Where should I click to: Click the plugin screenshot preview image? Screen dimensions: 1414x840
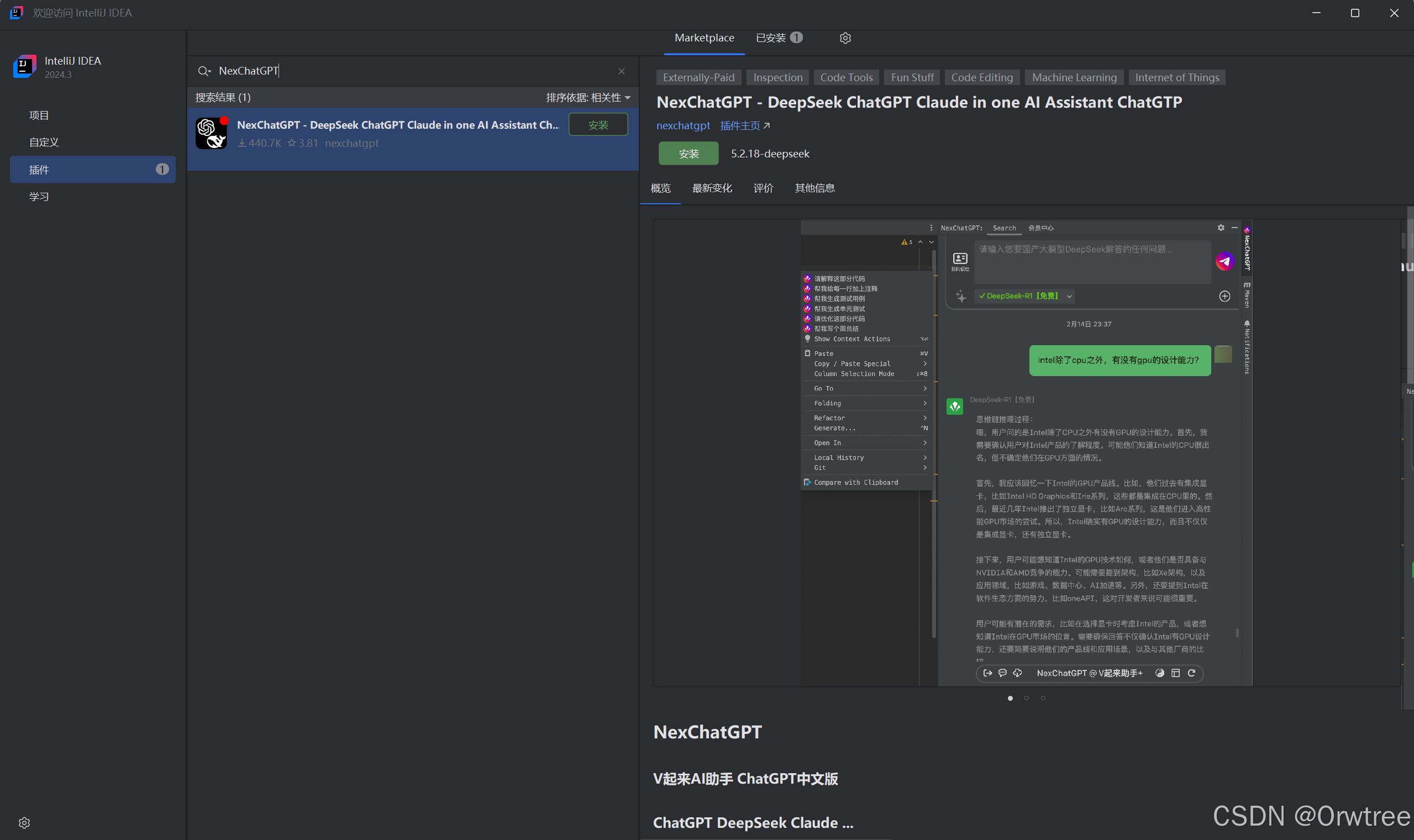1026,453
